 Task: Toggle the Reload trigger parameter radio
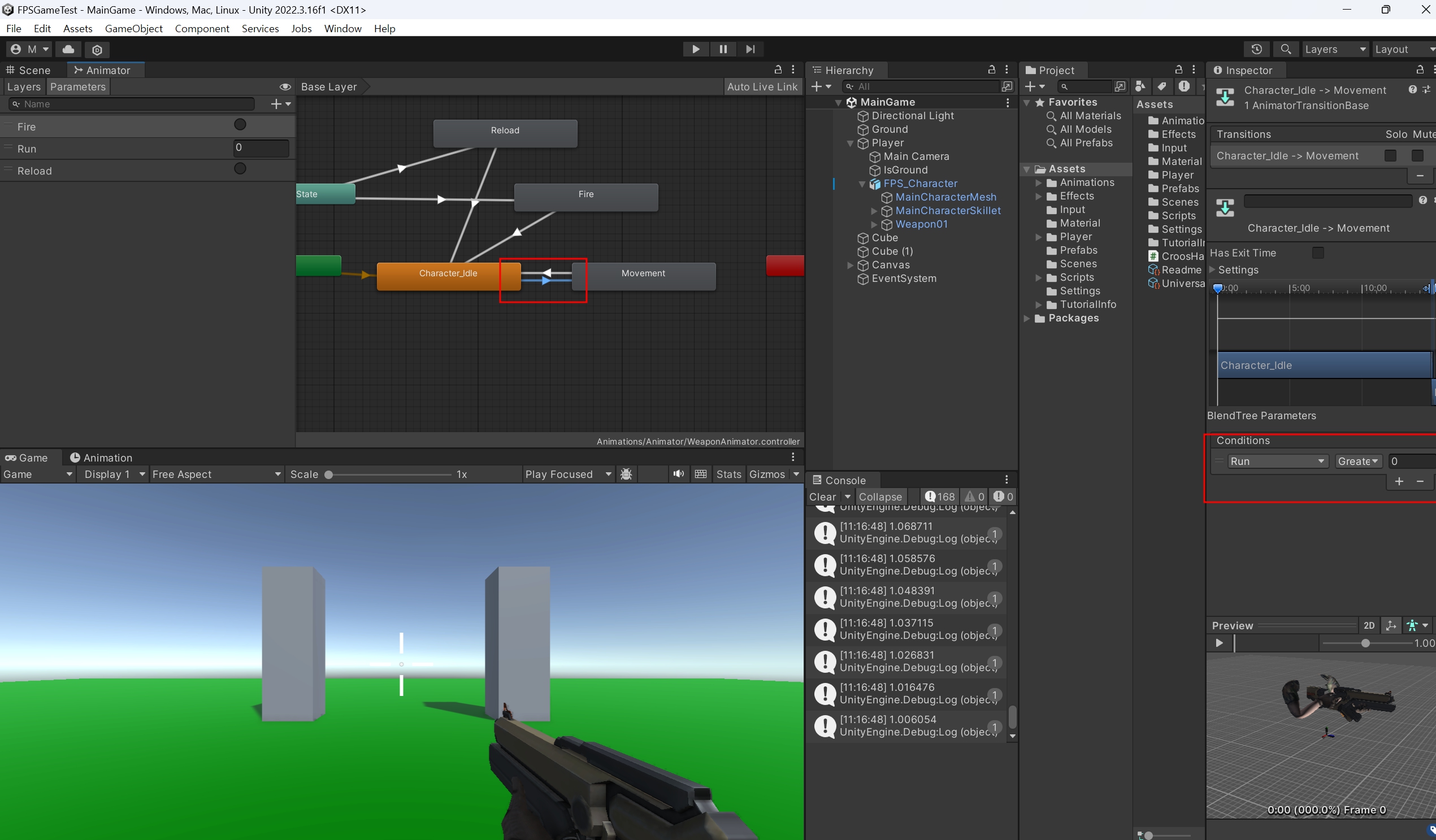240,168
